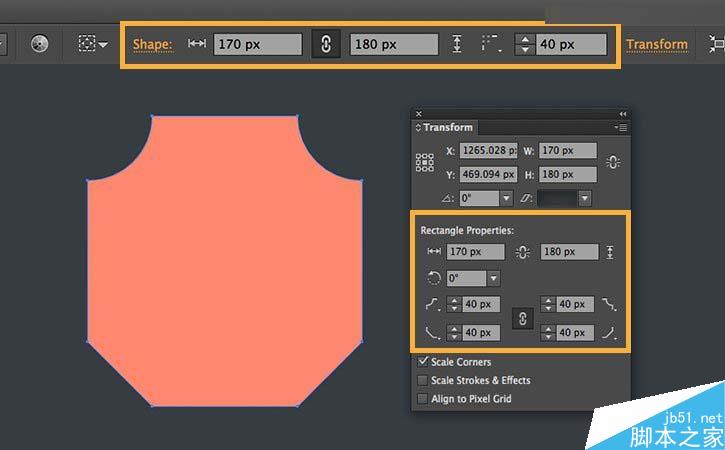Click the width icon in control bar
This screenshot has width=725, height=450.
click(x=197, y=43)
